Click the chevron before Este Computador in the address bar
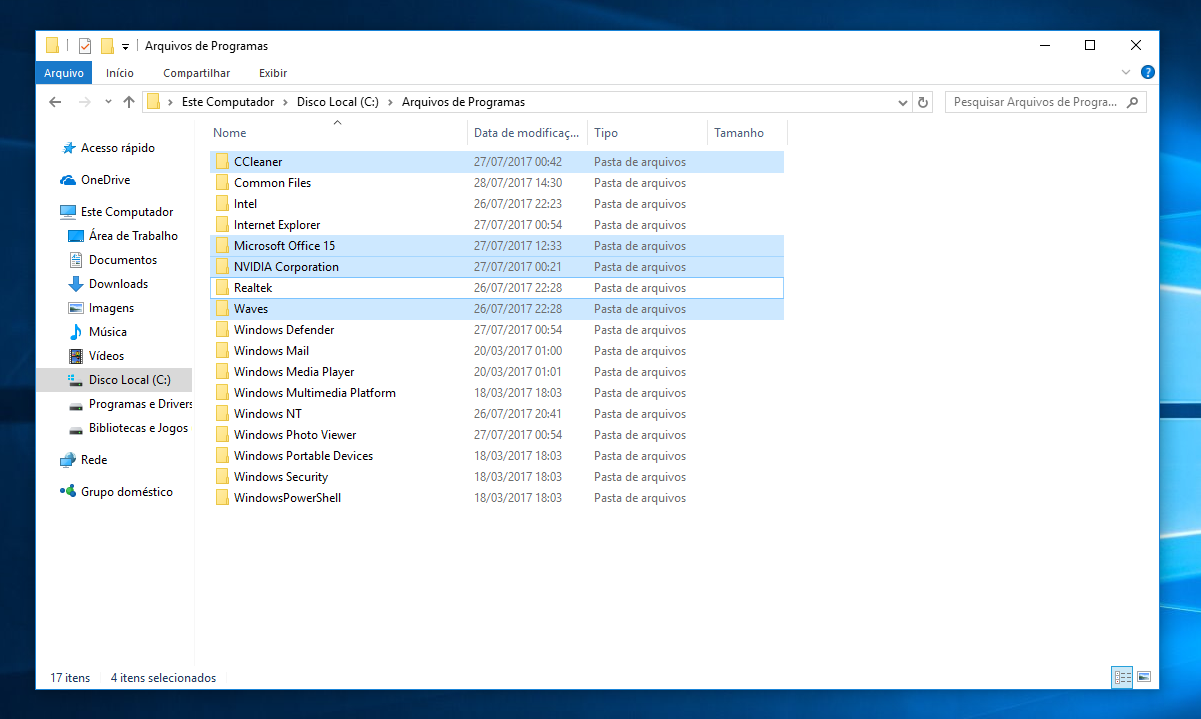The height and width of the screenshot is (719, 1201). pos(171,102)
